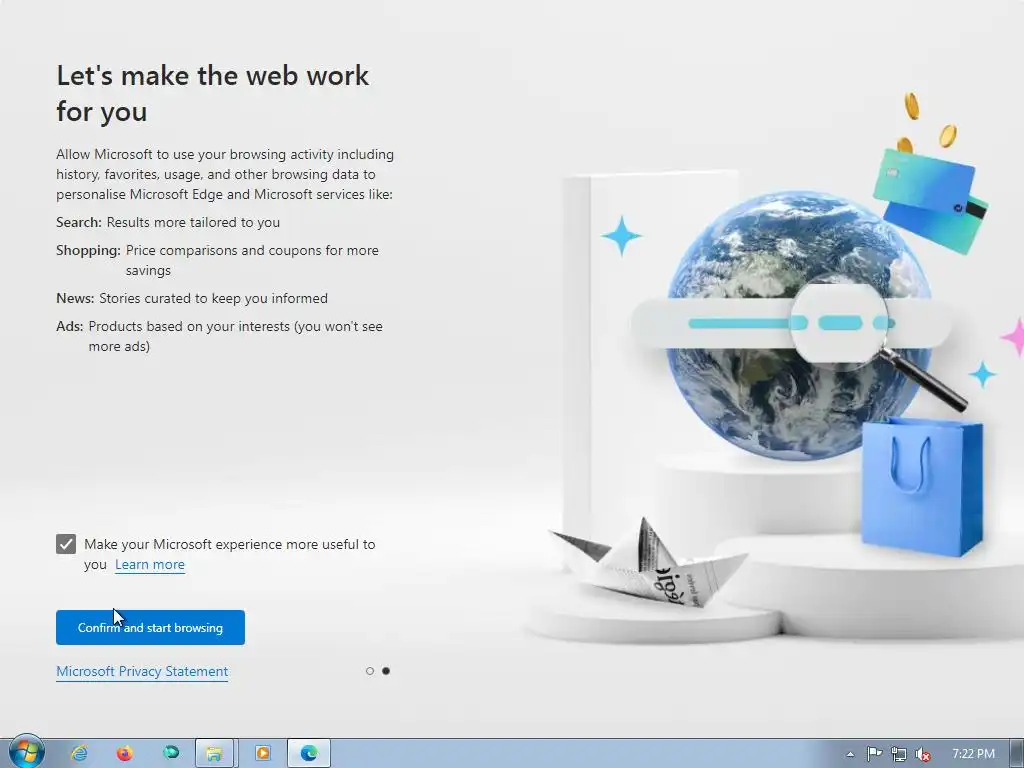The width and height of the screenshot is (1024, 768).
Task: Select second page indicator dot
Action: [386, 671]
